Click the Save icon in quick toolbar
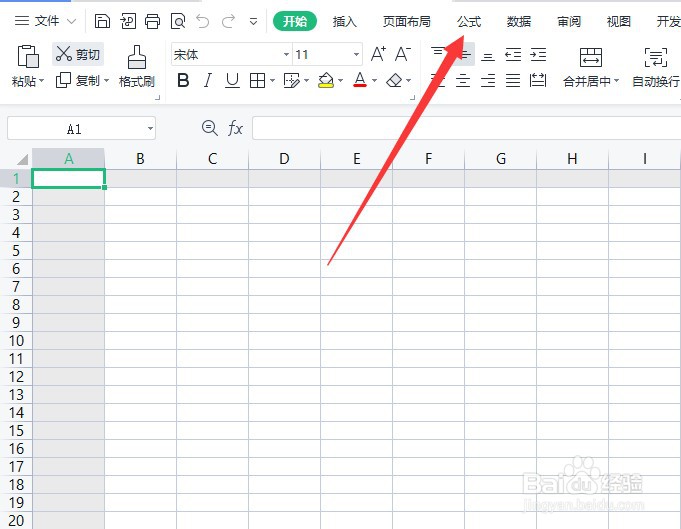This screenshot has height=529, width=681. [x=102, y=21]
